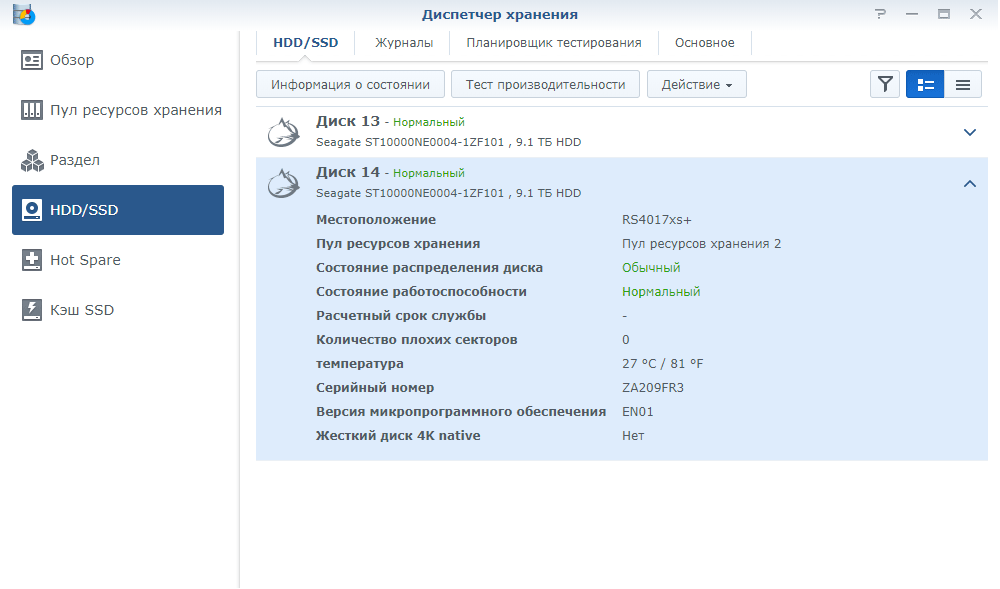Click the Обзор overview sidebar icon
Screen dimensions: 1000x589
(32, 60)
